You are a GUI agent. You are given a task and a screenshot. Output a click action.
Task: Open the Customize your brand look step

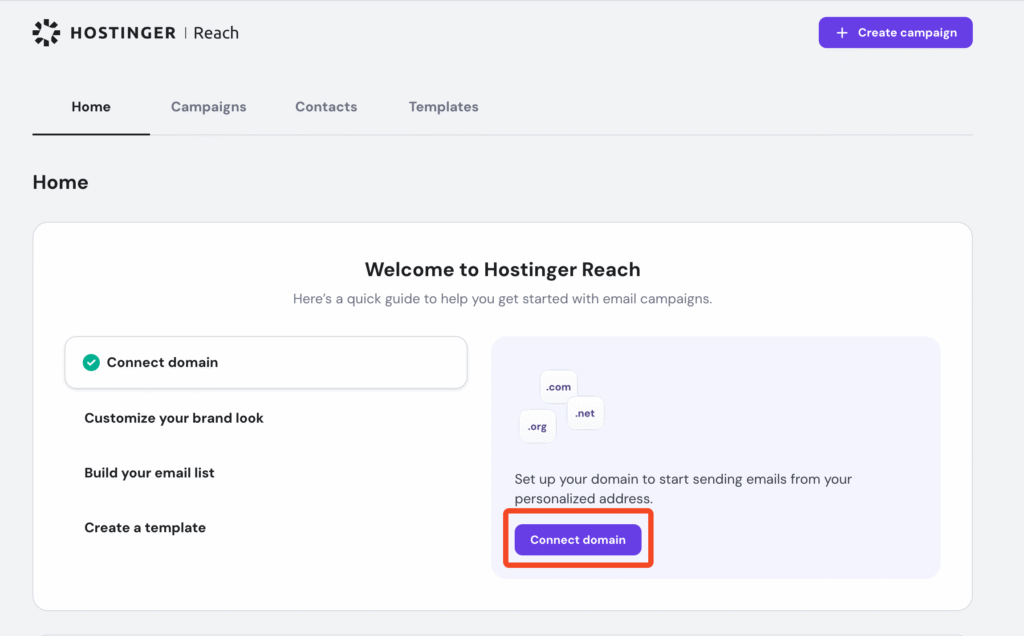(x=174, y=418)
